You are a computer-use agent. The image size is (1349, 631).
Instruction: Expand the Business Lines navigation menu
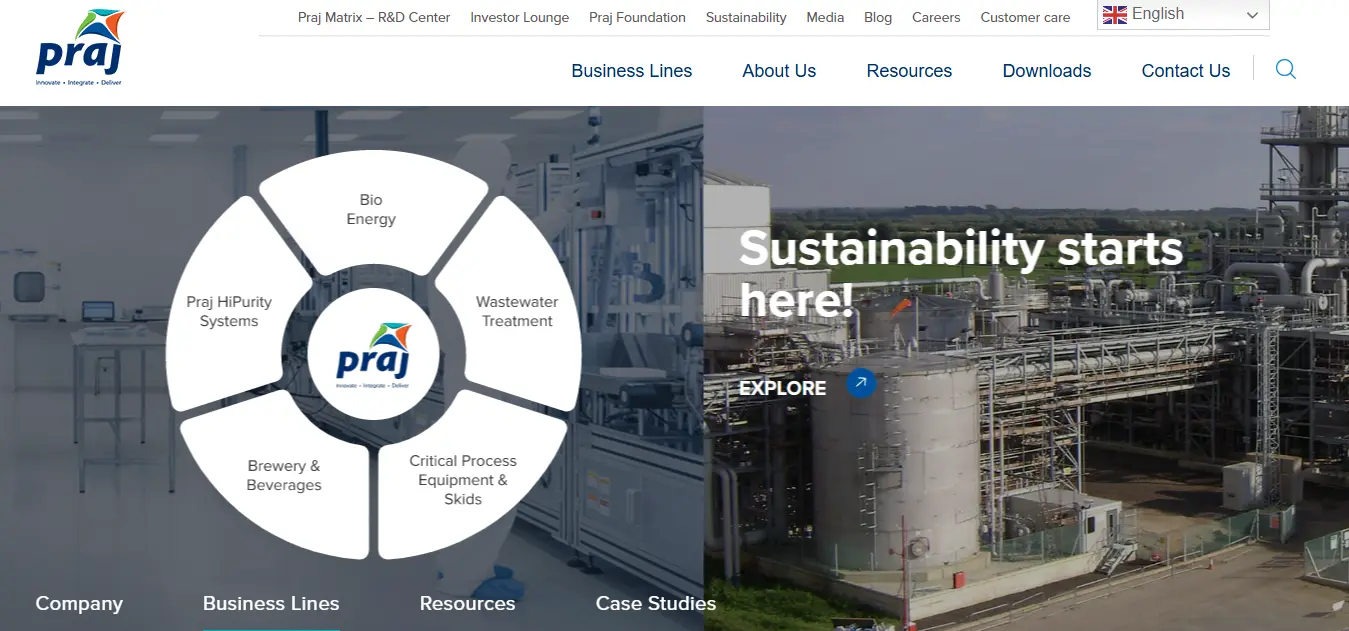pyautogui.click(x=631, y=70)
